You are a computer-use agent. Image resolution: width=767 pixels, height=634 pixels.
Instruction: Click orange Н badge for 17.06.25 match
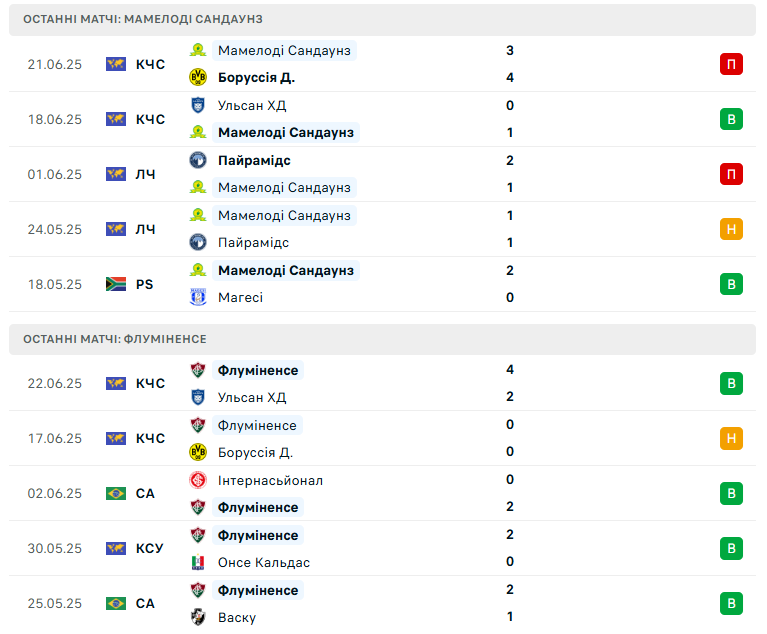click(x=731, y=438)
